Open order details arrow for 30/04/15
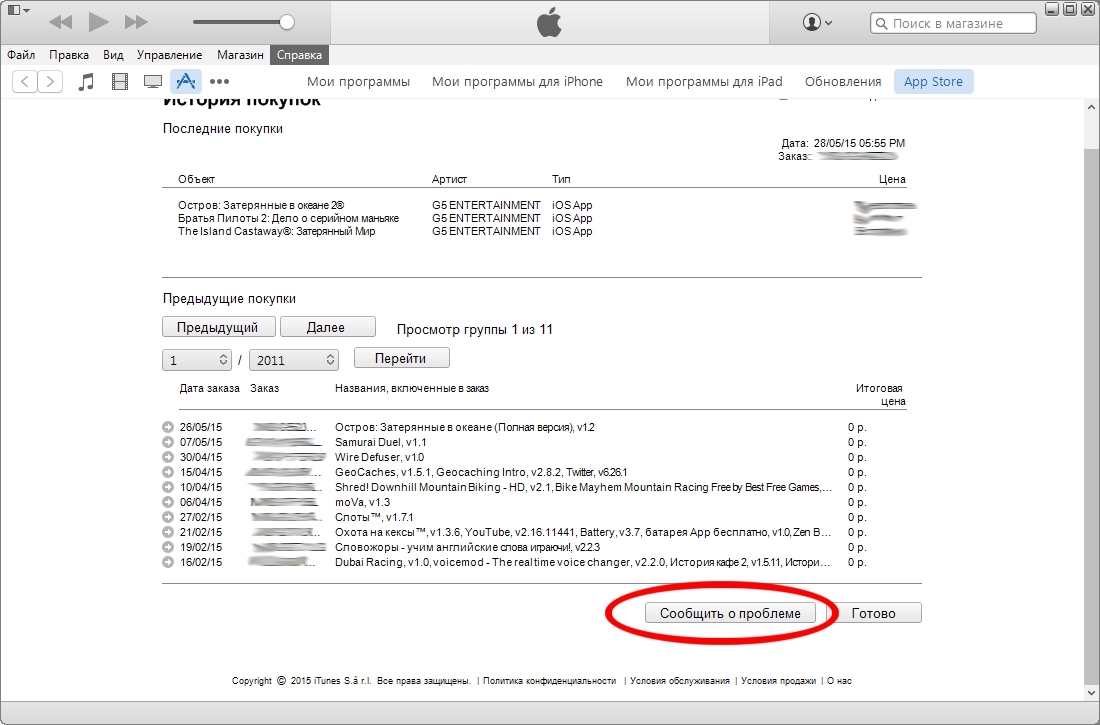The width and height of the screenshot is (1100, 725). click(168, 457)
